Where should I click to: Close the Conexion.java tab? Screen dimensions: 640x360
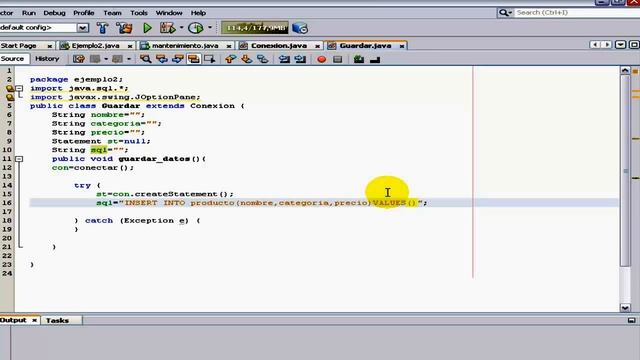point(317,46)
